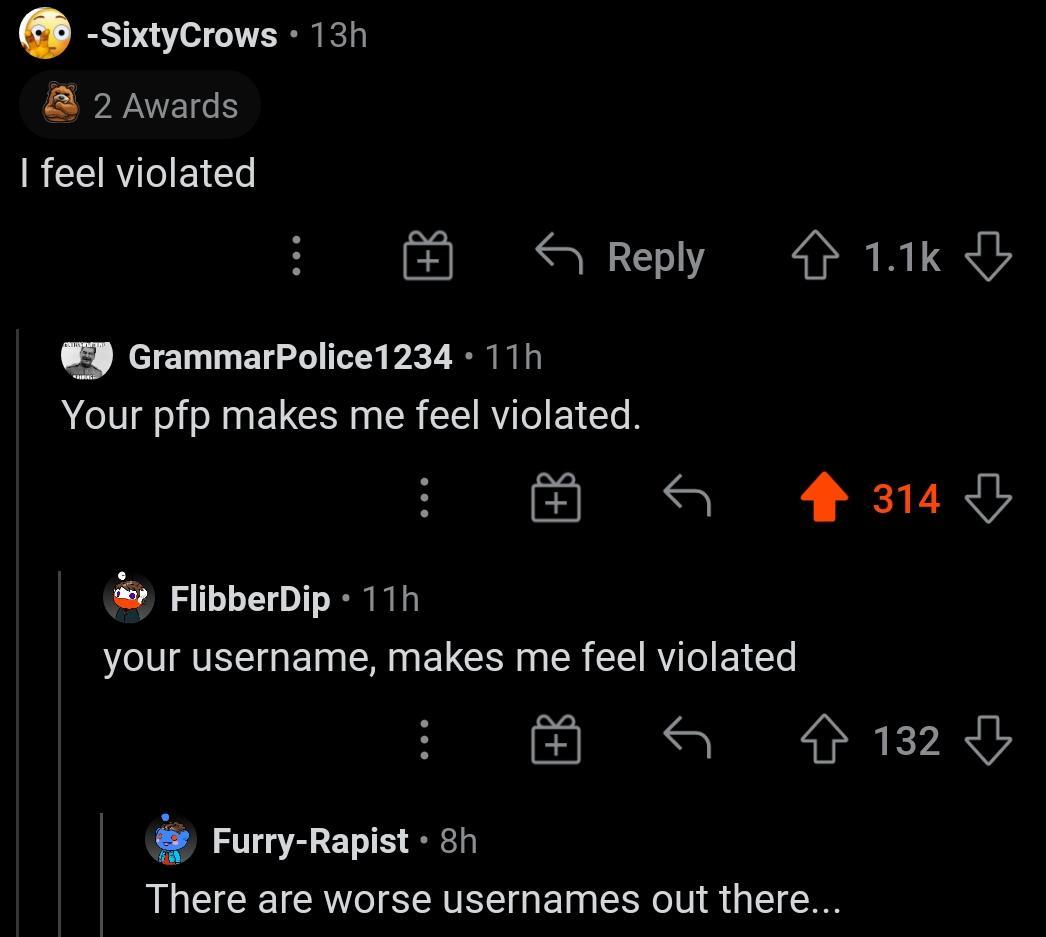Click the 1.1k vote count
Viewport: 1046px width, 937px height.
point(901,257)
